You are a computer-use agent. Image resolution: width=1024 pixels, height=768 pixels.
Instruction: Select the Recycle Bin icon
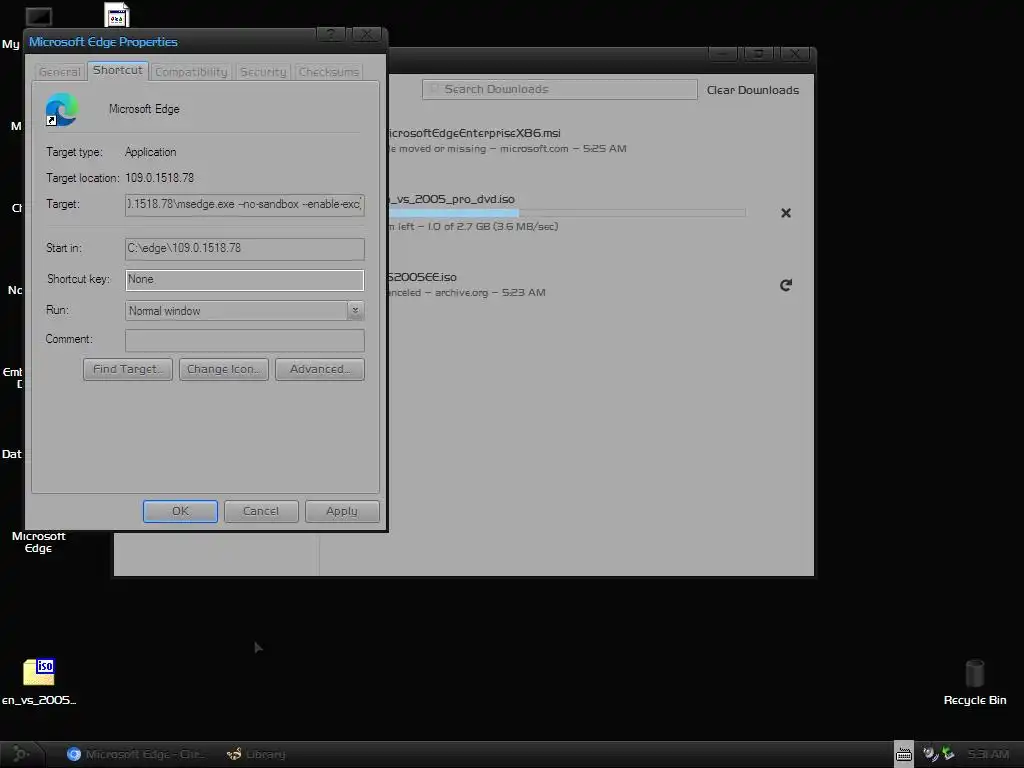[x=975, y=682]
